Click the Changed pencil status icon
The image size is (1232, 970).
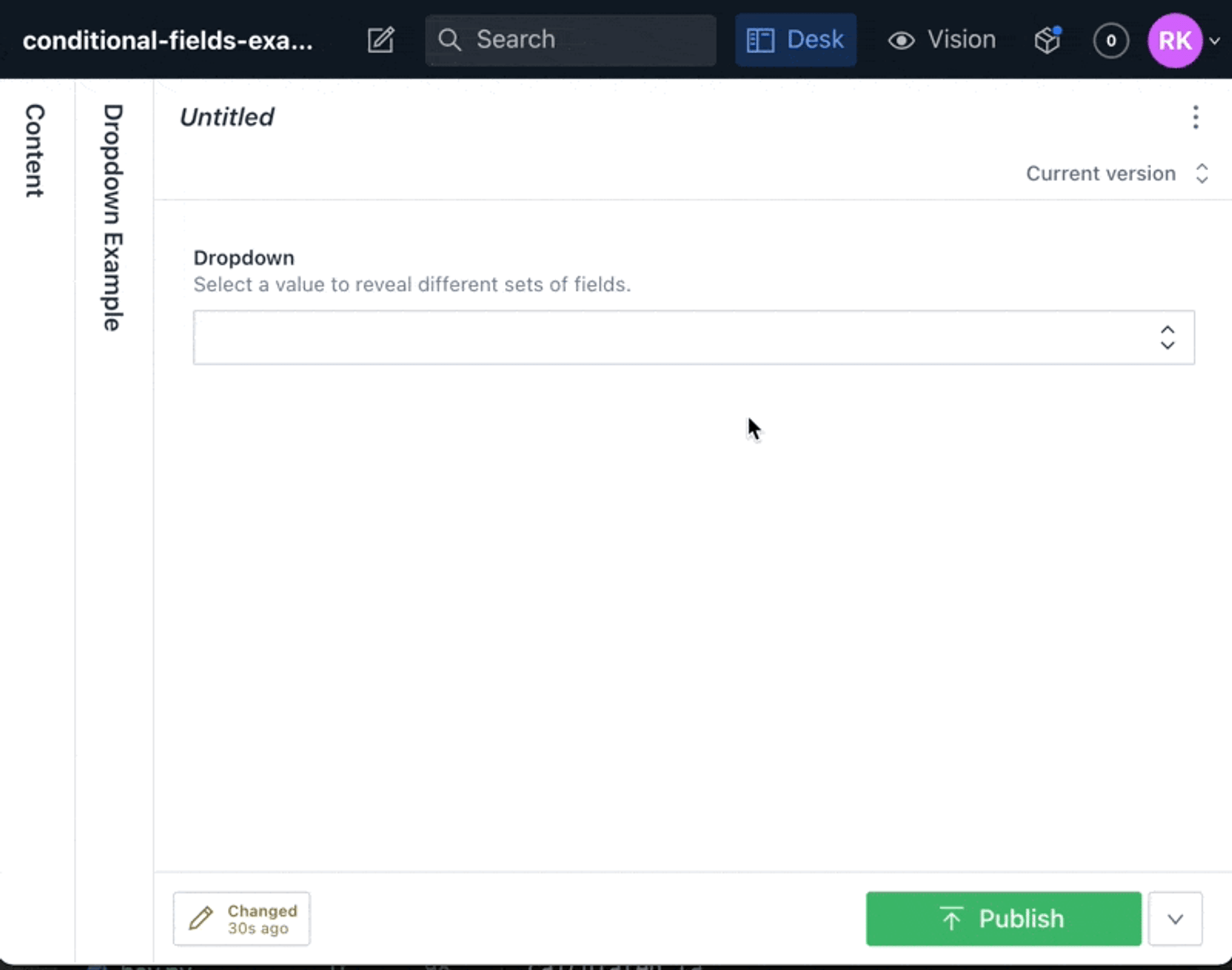tap(201, 918)
